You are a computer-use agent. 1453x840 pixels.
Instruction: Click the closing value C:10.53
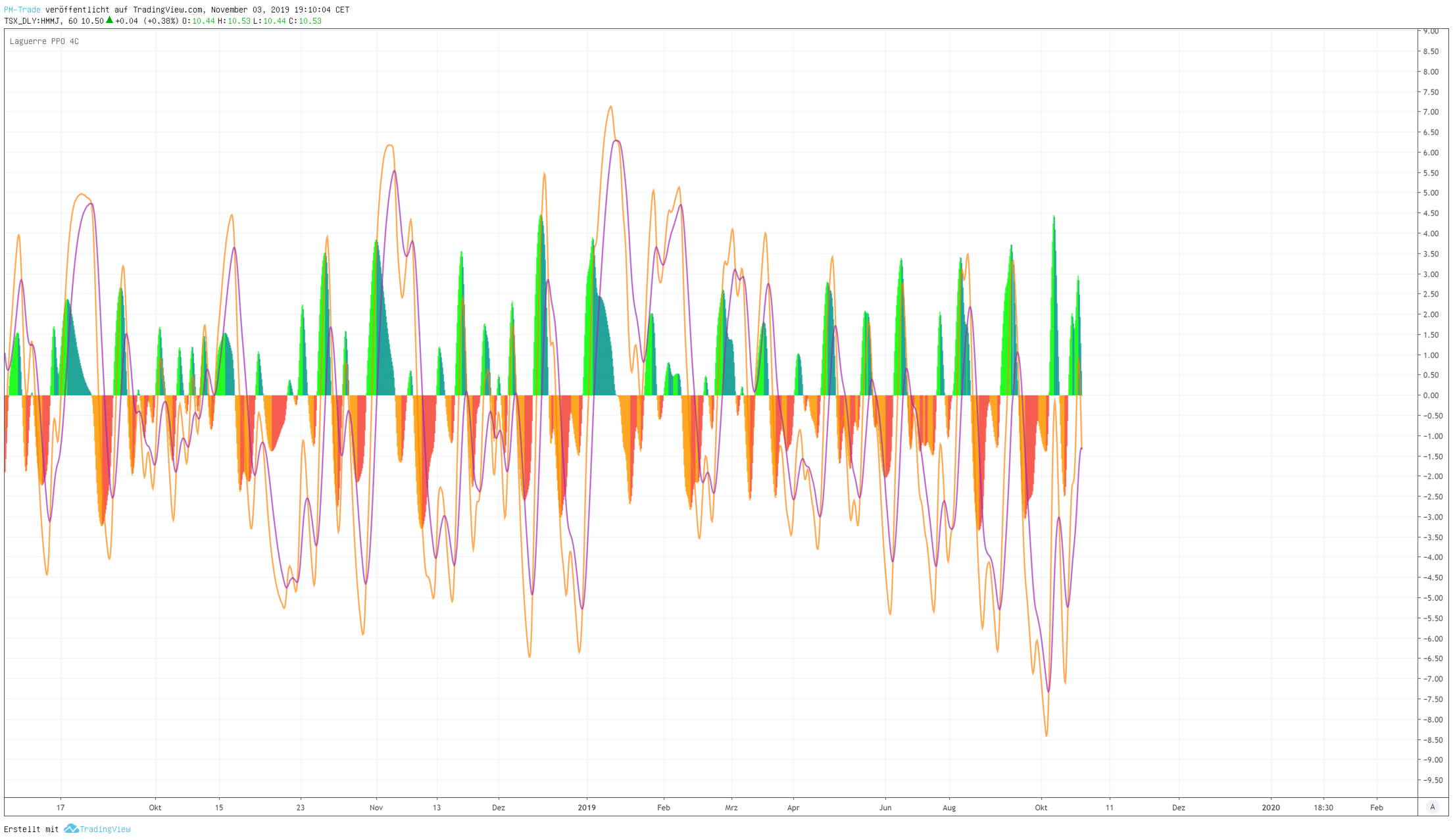[305, 21]
